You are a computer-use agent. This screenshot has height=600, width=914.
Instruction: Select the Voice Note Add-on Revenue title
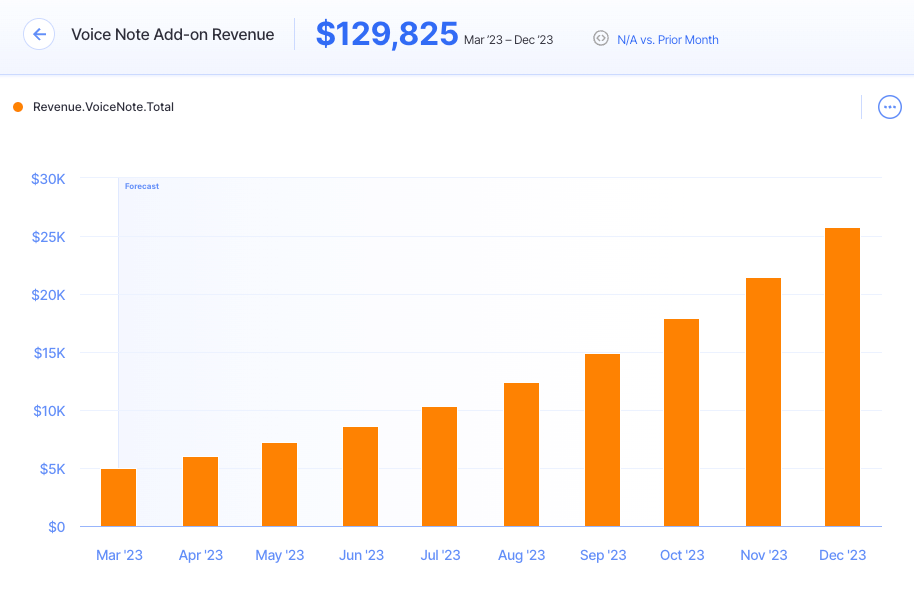pyautogui.click(x=171, y=34)
